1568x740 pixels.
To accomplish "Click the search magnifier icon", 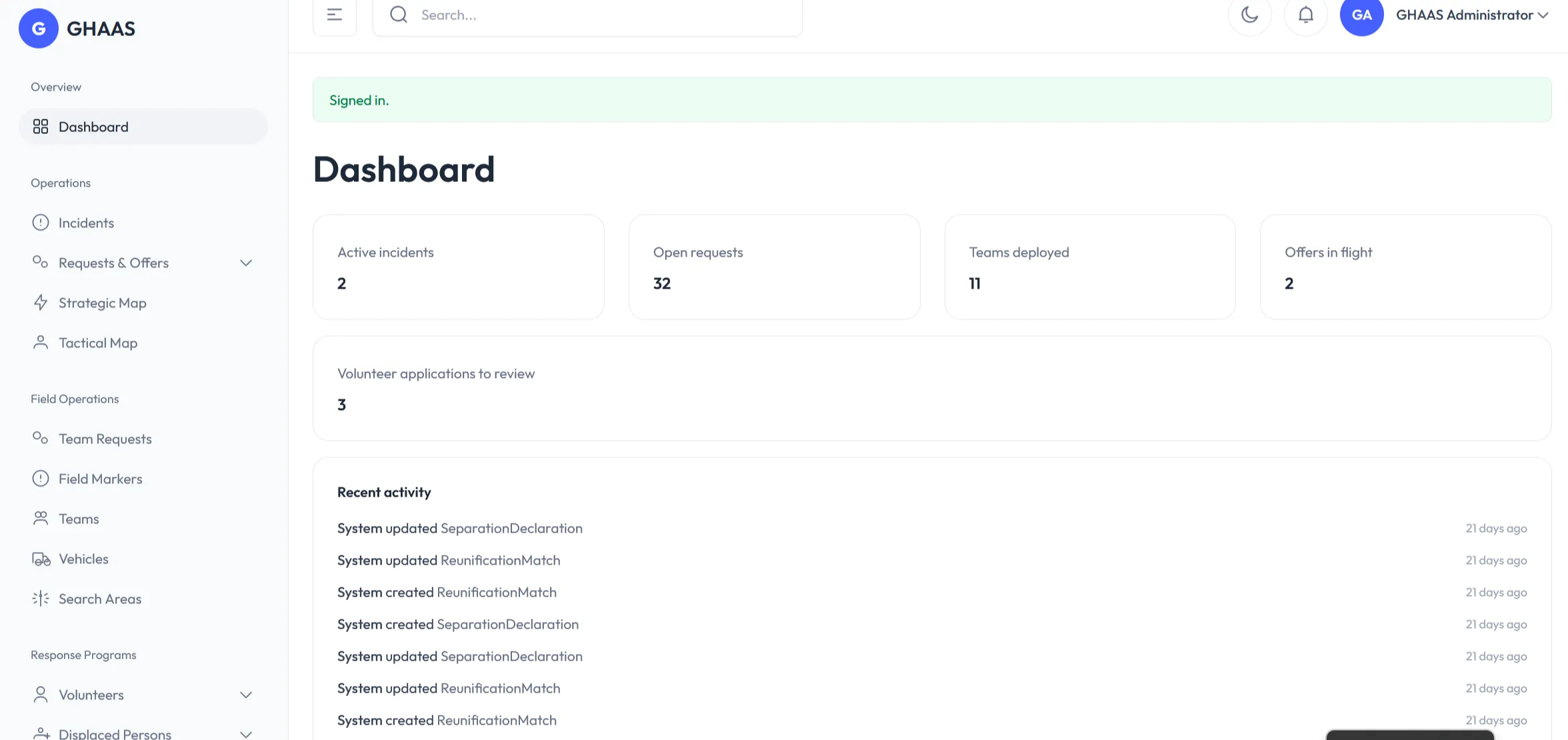I will (x=399, y=15).
